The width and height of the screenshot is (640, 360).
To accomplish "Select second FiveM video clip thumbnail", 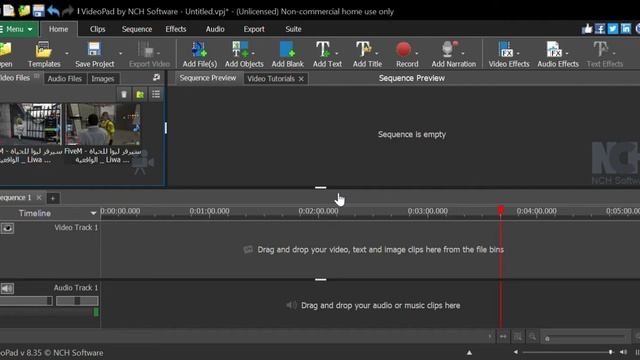I will (102, 124).
